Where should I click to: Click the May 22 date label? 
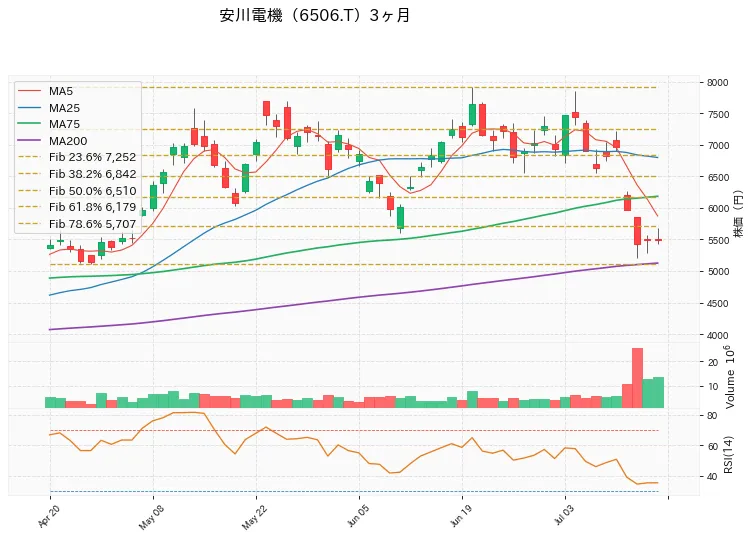click(254, 517)
